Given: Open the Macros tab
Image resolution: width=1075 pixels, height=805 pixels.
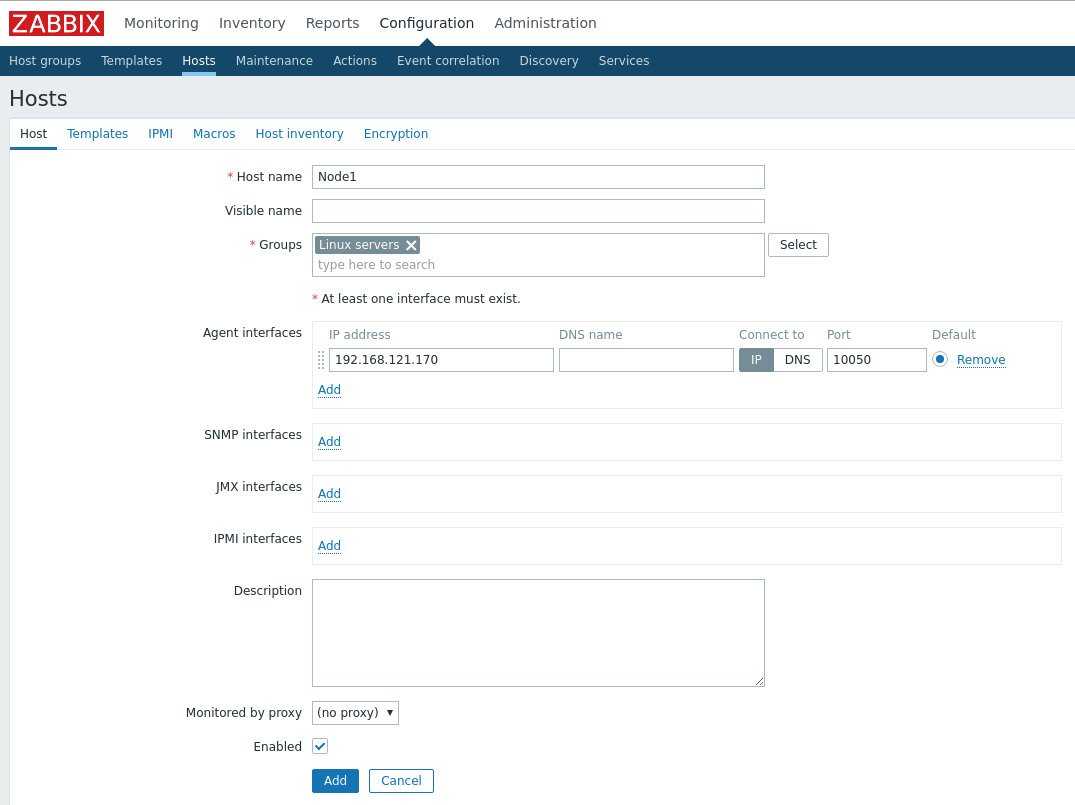Looking at the screenshot, I should (214, 134).
